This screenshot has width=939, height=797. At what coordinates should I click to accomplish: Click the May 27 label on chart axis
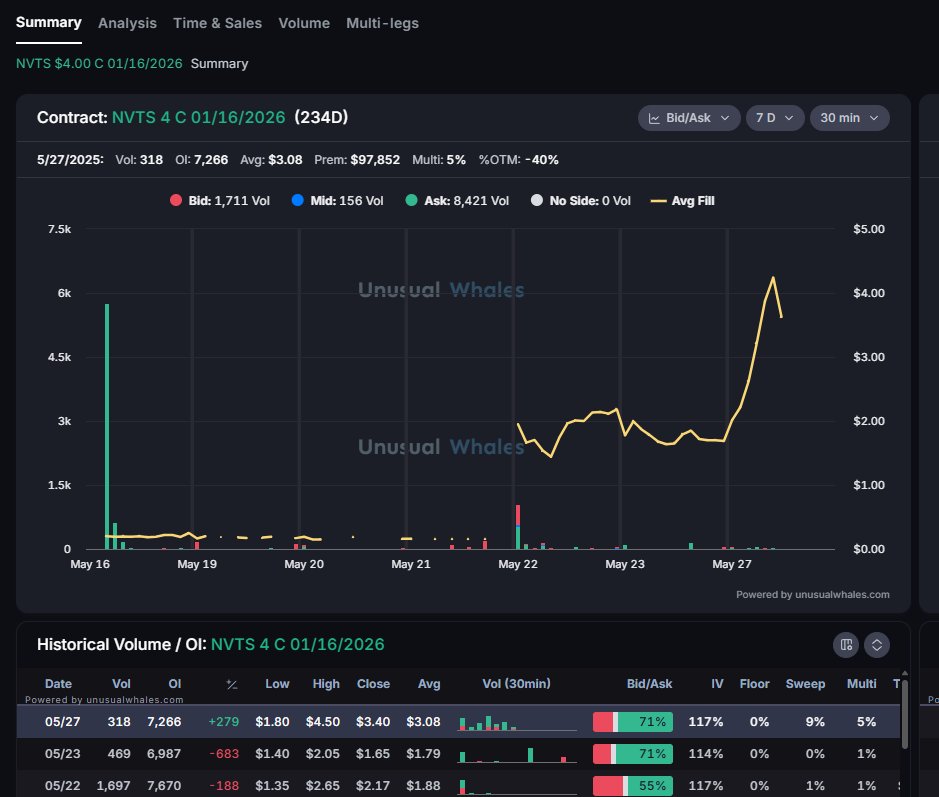(732, 564)
